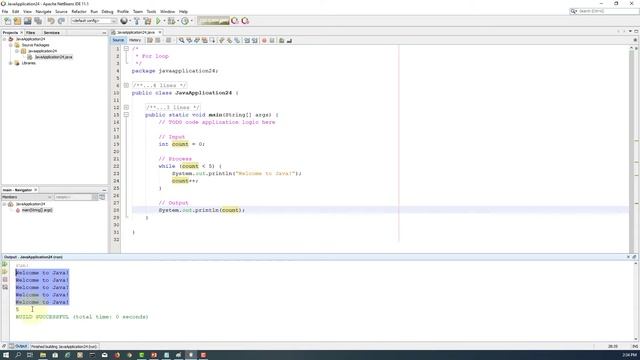The width and height of the screenshot is (640, 360).
Task: Open the Help menu
Action: tap(183, 11)
